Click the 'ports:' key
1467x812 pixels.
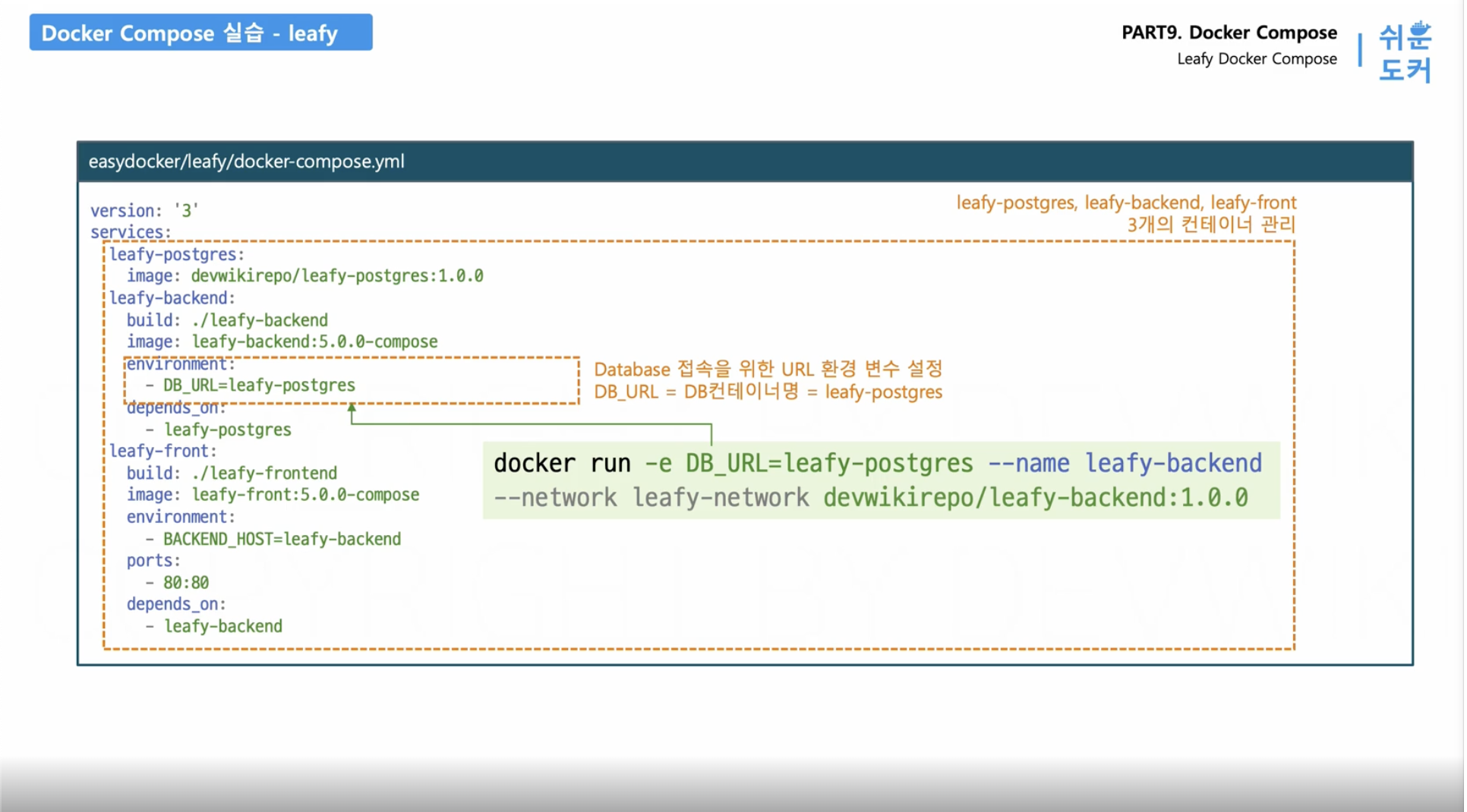pos(153,561)
